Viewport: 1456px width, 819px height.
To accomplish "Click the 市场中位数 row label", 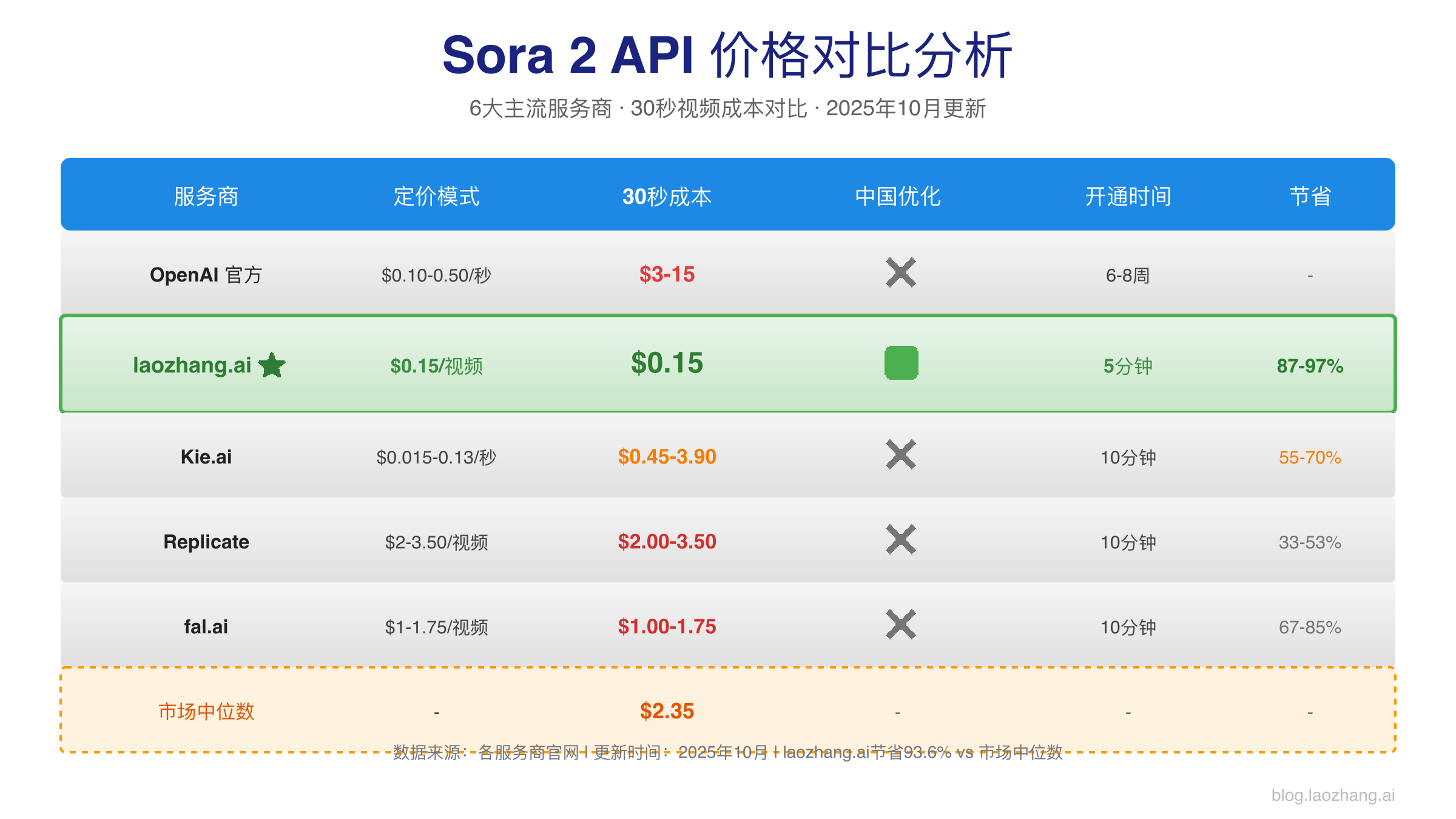I will 206,711.
